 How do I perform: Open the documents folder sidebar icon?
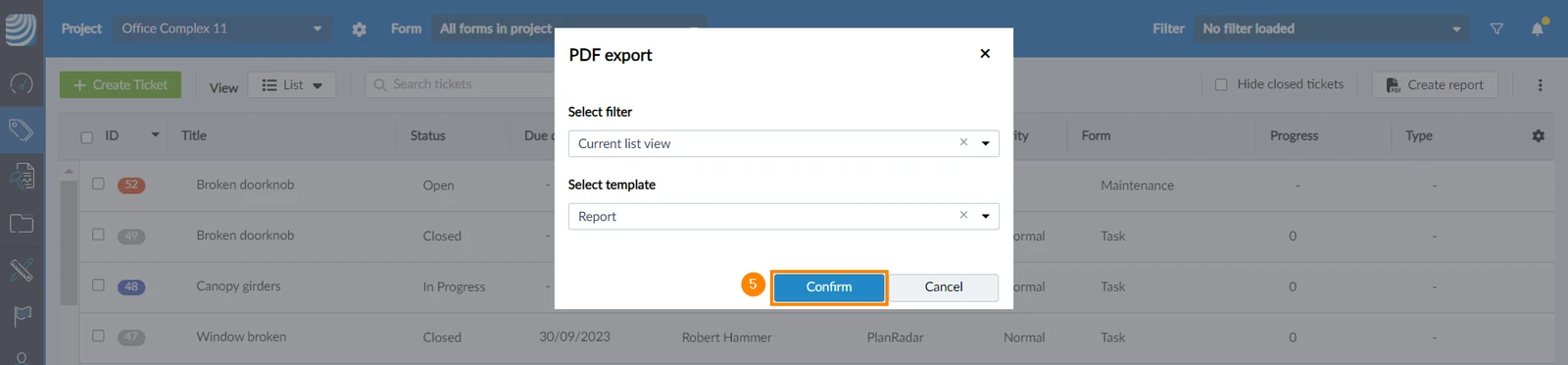click(22, 223)
